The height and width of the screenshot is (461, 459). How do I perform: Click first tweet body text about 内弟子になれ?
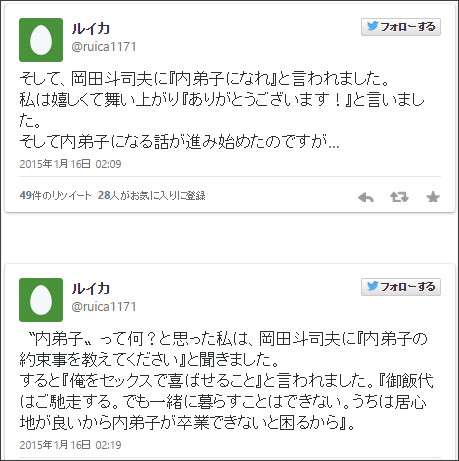[x=222, y=111]
